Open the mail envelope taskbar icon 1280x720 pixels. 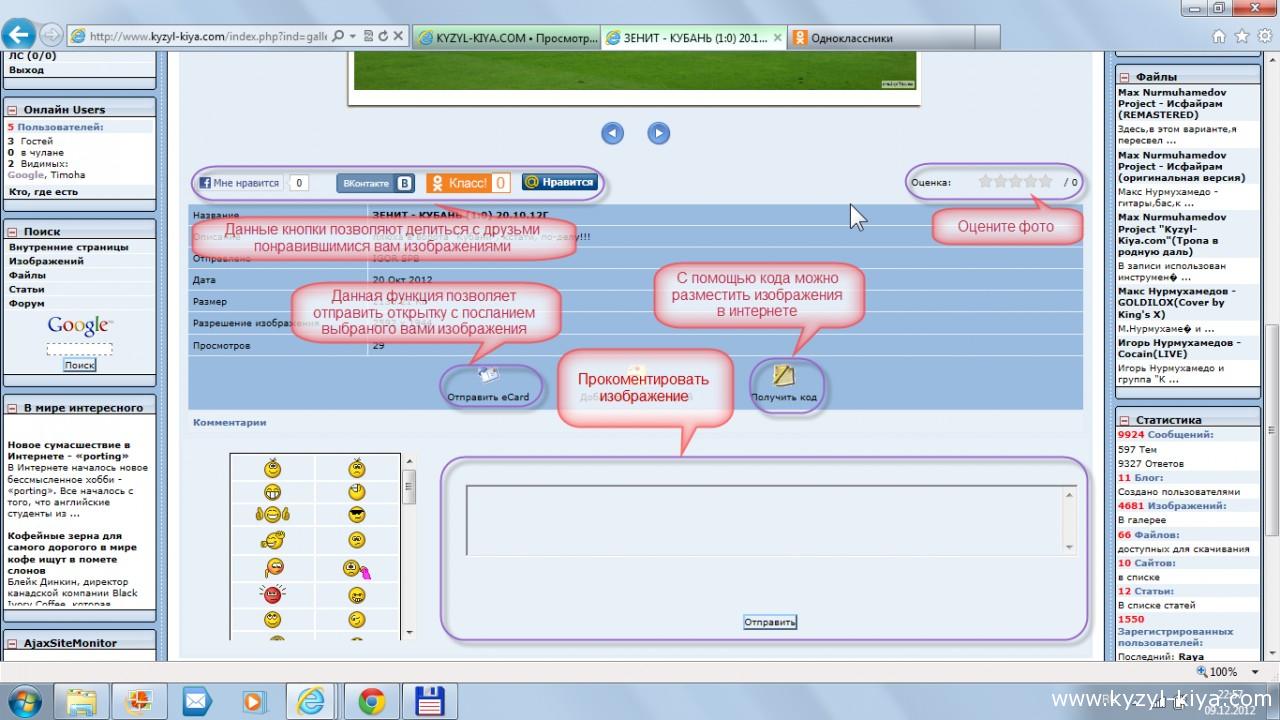(197, 701)
